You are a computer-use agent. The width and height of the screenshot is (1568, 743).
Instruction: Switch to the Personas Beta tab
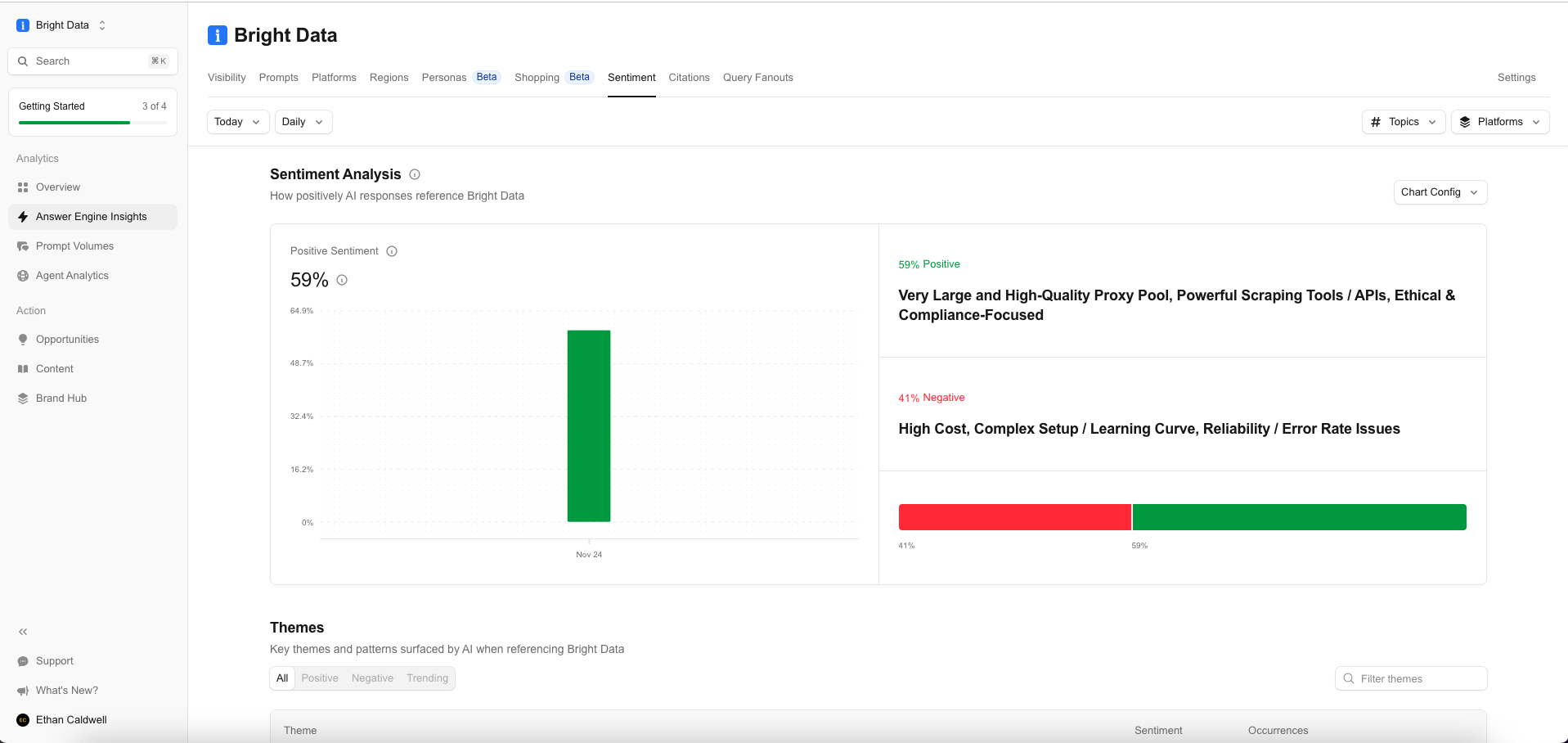click(461, 78)
